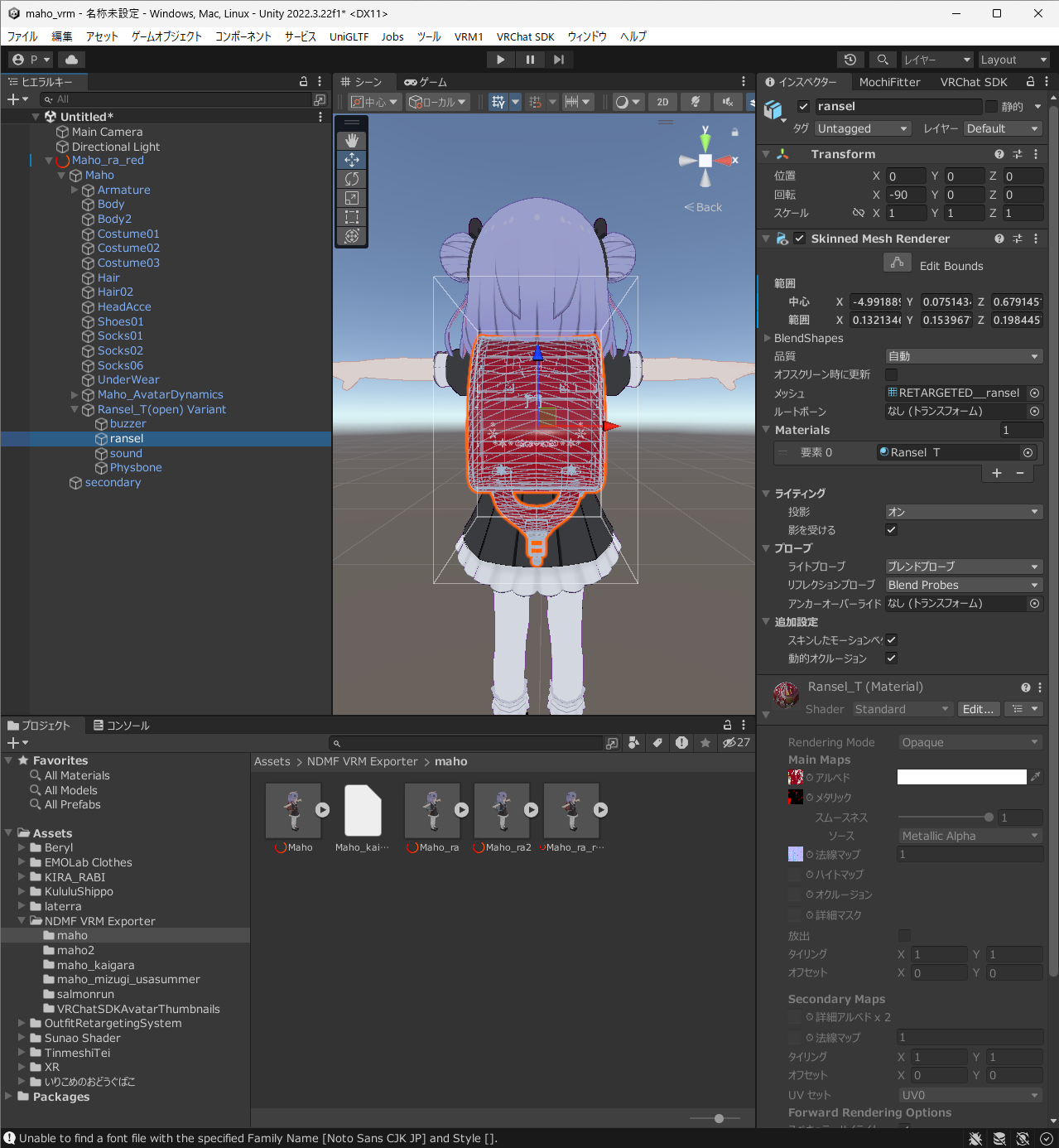1059x1148 pixels.
Task: Select All Materials in Favorites
Action: [x=77, y=775]
